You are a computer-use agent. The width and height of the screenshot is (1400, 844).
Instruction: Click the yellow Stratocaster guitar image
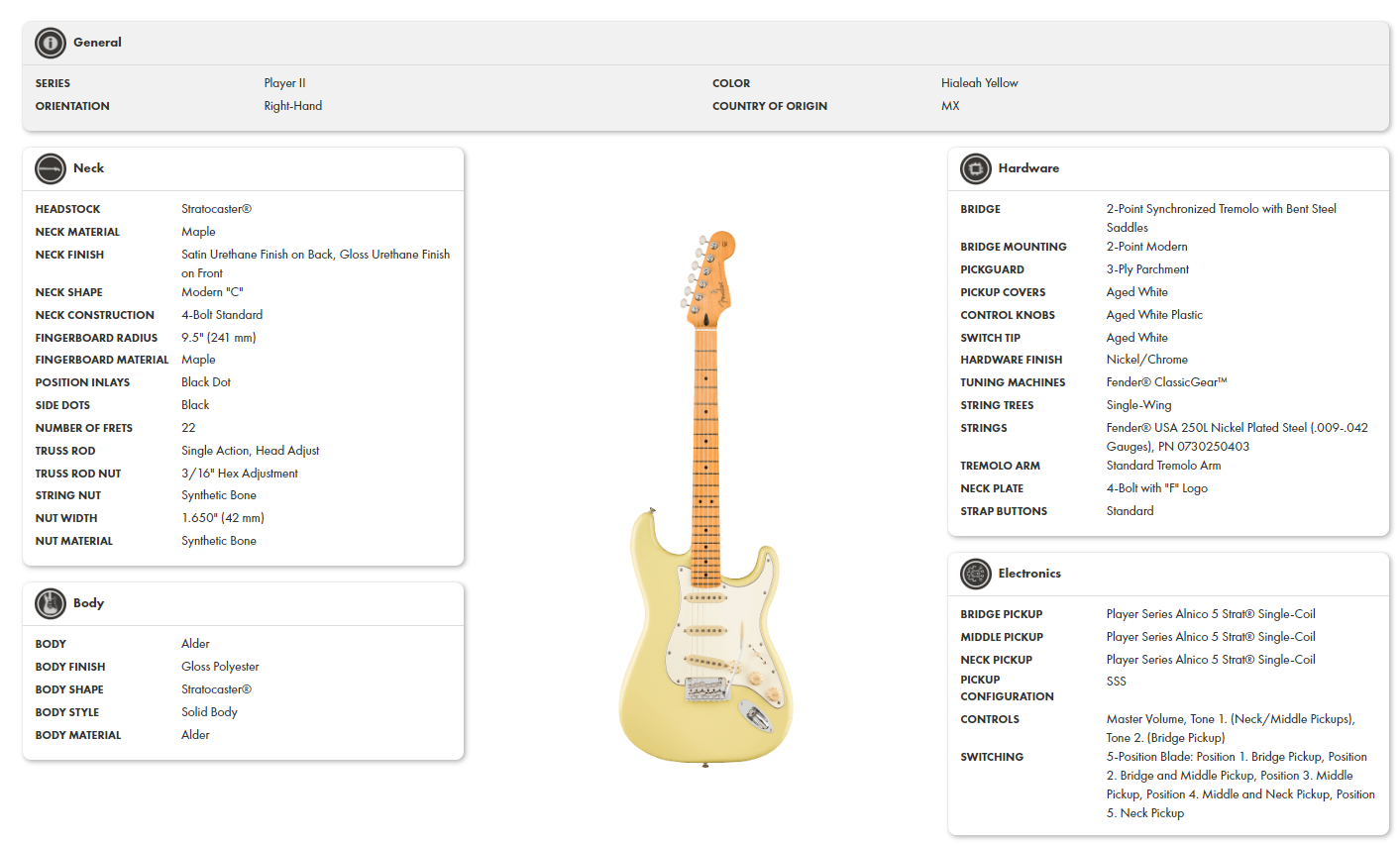[704, 499]
